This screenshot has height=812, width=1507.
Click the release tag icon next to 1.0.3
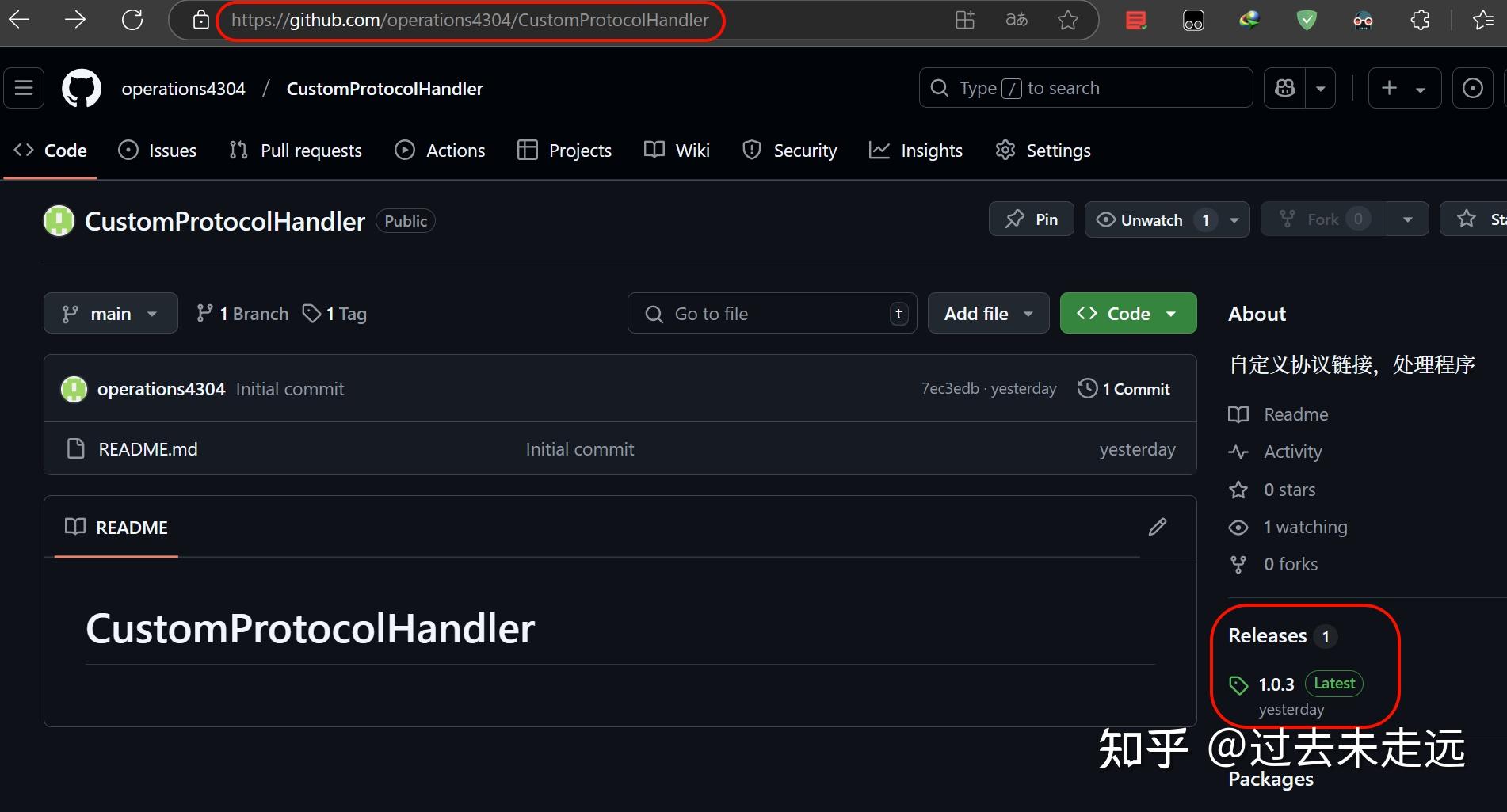pos(1238,684)
